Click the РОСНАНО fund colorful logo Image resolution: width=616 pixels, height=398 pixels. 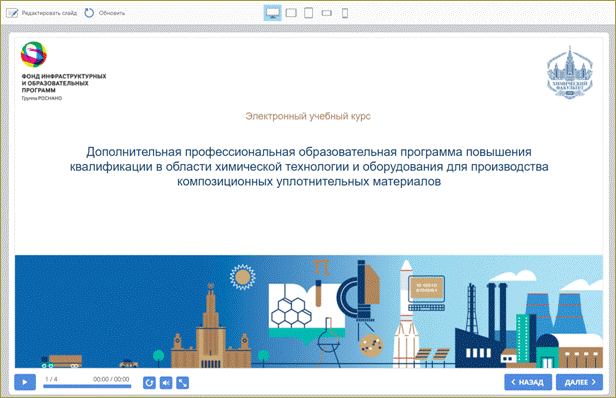pyautogui.click(x=34, y=55)
